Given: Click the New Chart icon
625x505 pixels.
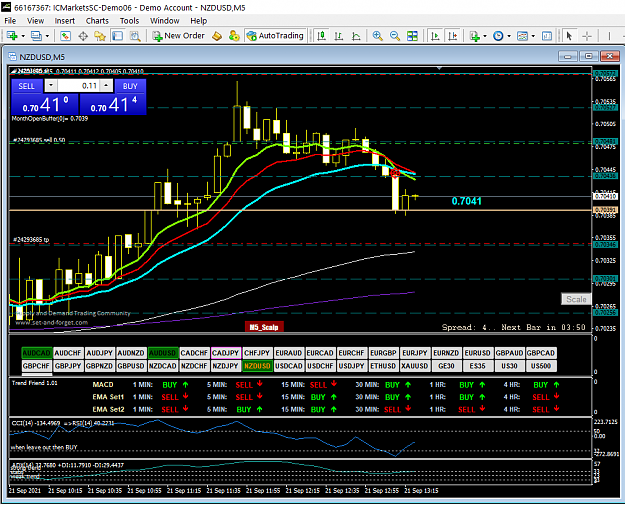Looking at the screenshot, I should (x=12, y=36).
